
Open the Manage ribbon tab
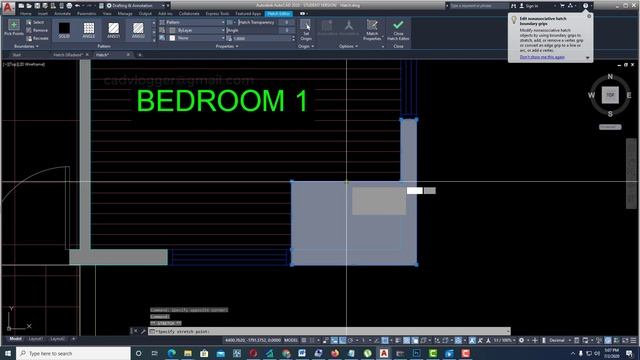(125, 13)
